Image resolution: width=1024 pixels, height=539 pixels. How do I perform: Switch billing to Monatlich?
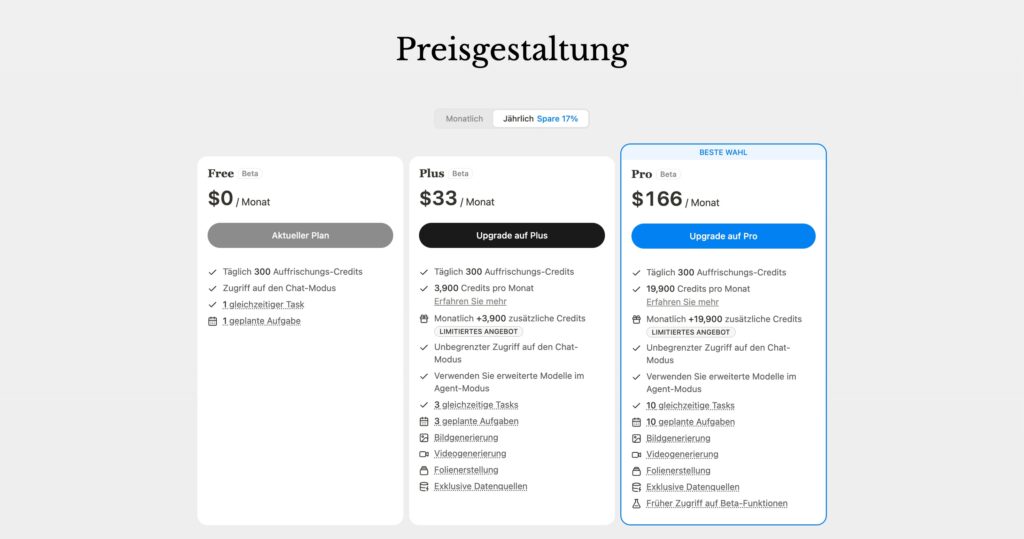pos(464,119)
